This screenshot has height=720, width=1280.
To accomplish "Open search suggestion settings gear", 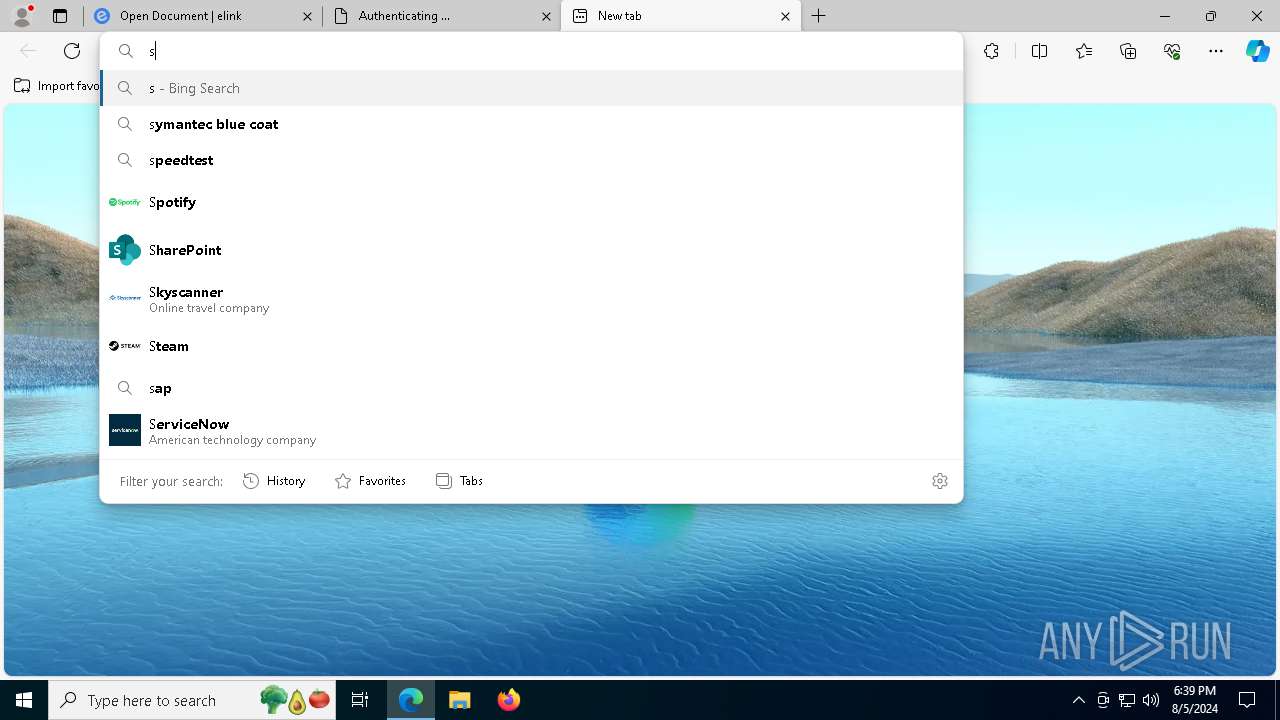I will [x=940, y=481].
